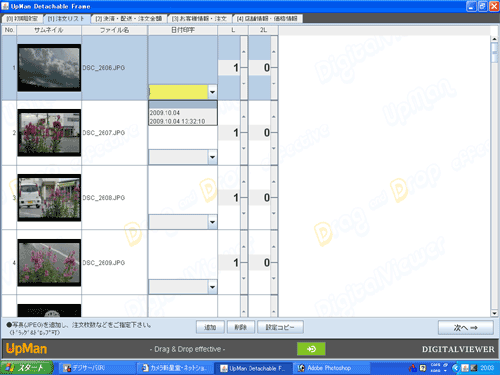
Task: Expand date stamp dropdown for DSC_2609.JPG
Action: tap(212, 287)
